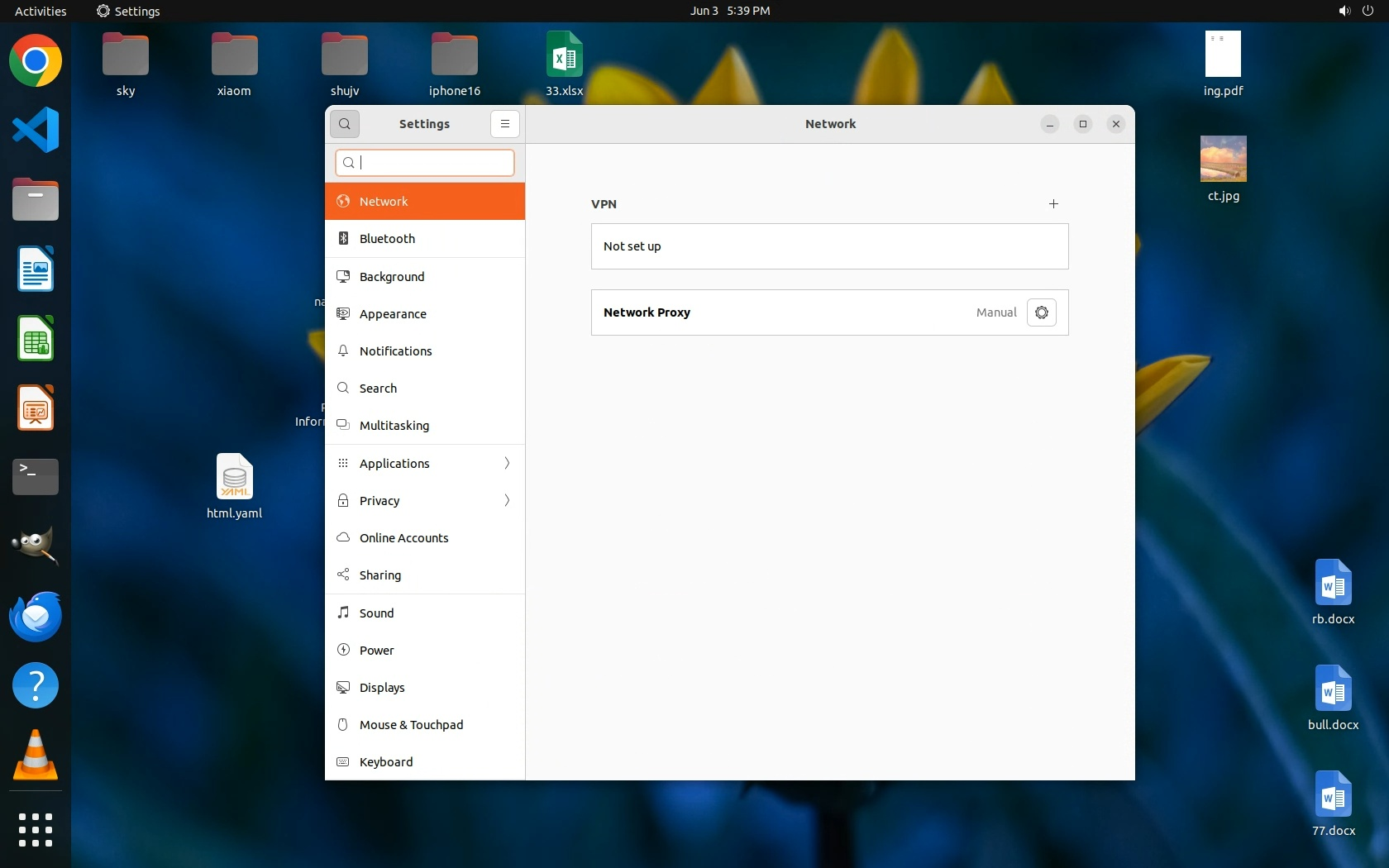The image size is (1389, 868).
Task: Click the search icon in Settings header
Action: coord(345,124)
